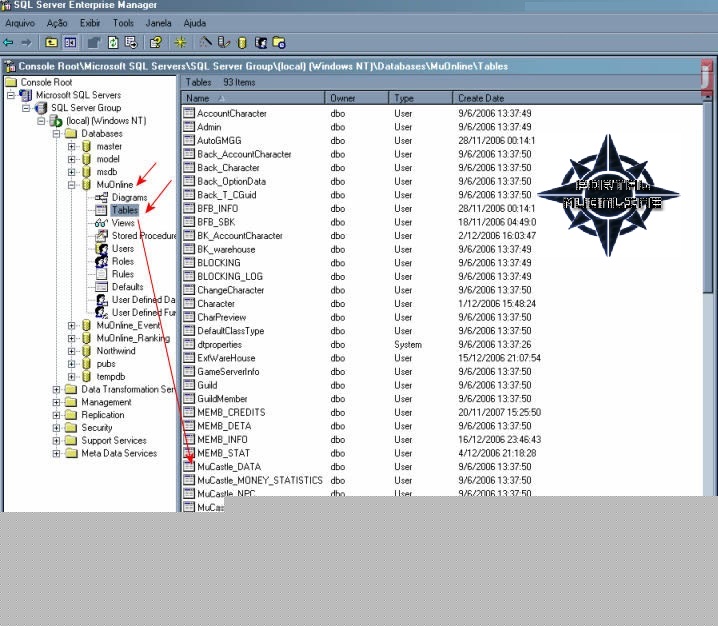
Task: Open Help using the question mark icon
Action: click(x=156, y=42)
